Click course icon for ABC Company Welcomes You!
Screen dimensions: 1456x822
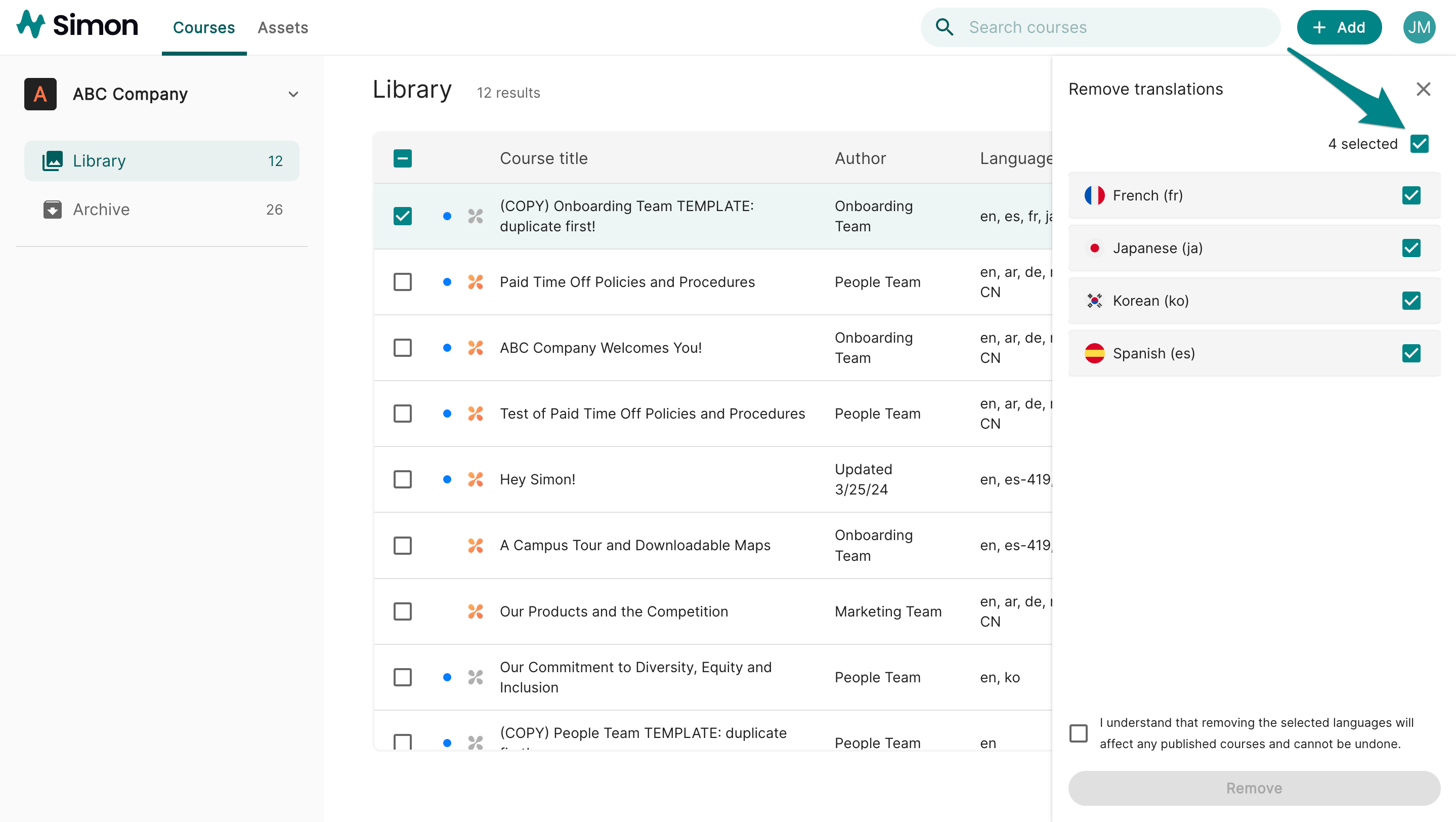[476, 347]
